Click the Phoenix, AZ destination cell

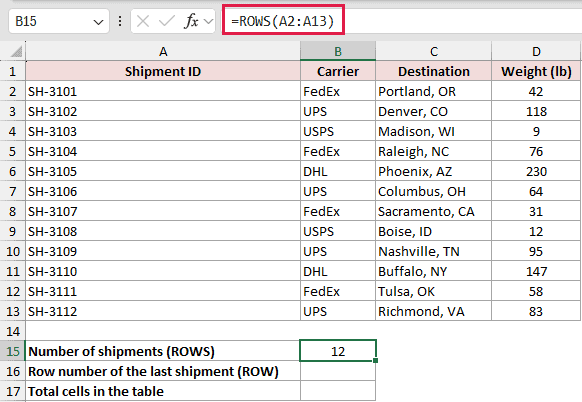point(434,171)
